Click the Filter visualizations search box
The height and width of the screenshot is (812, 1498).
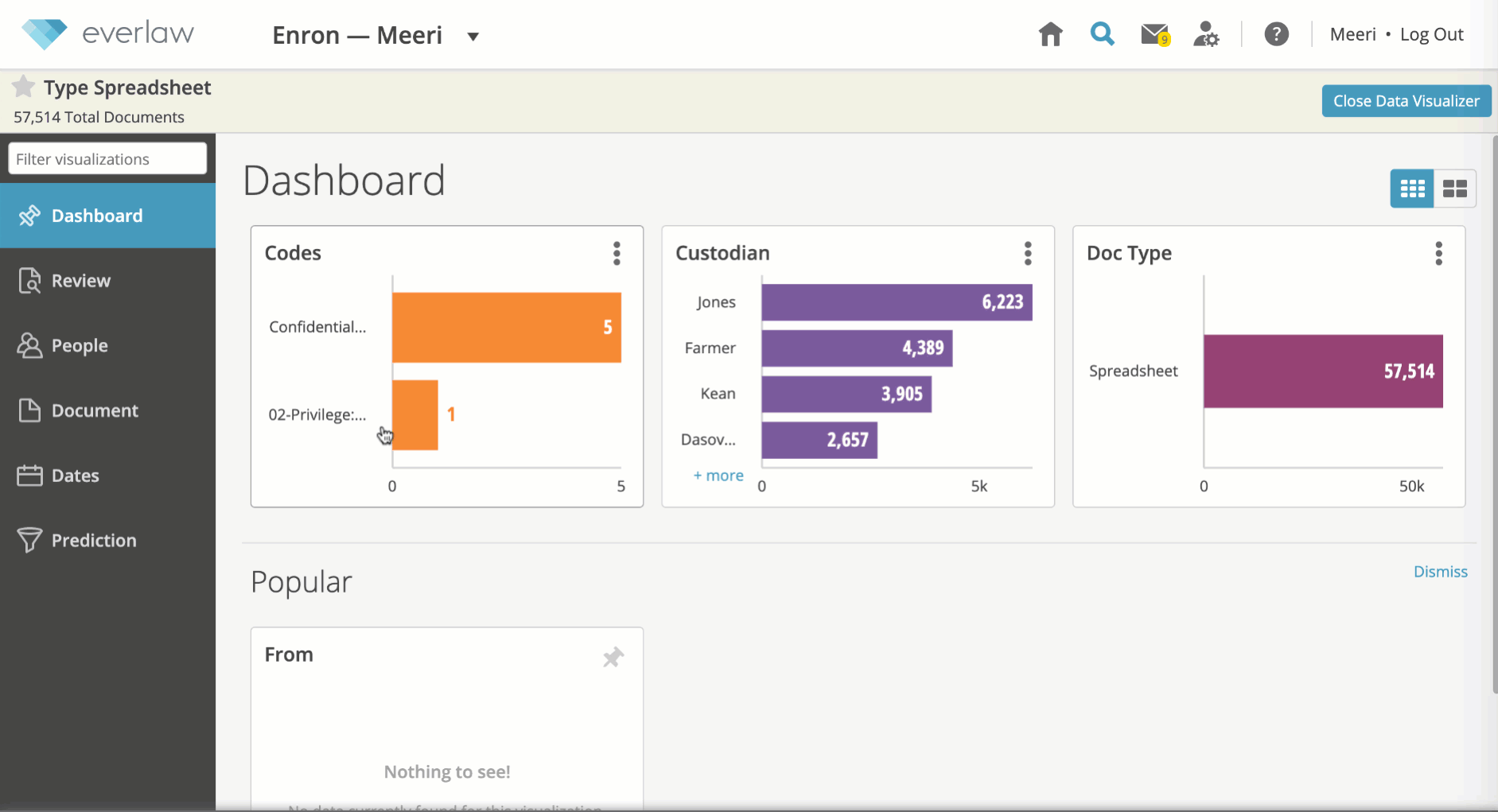107,158
